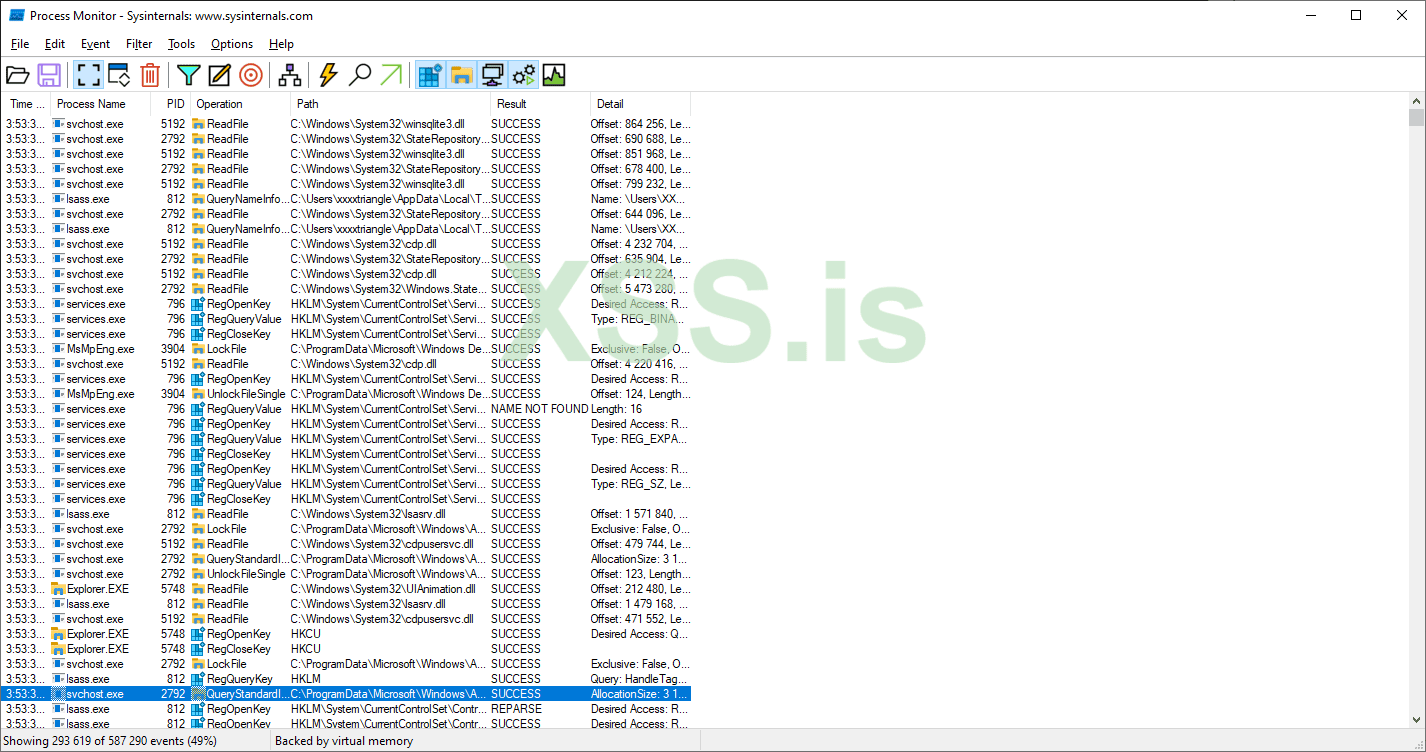This screenshot has height=752, width=1426.
Task: Toggle Show Profiling Events filter
Action: pyautogui.click(x=554, y=75)
